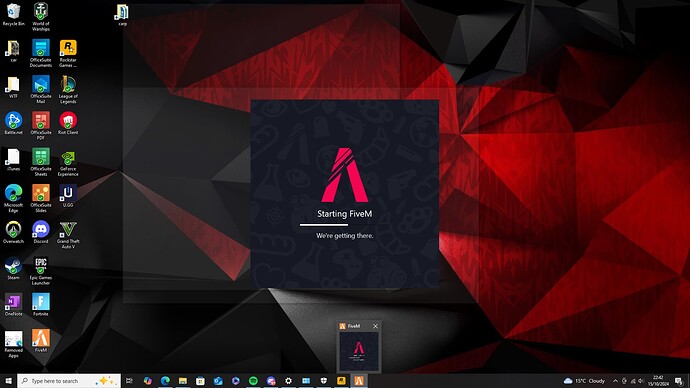This screenshot has width=690, height=388.
Task: Open File Explorer from the taskbar
Action: click(183, 381)
